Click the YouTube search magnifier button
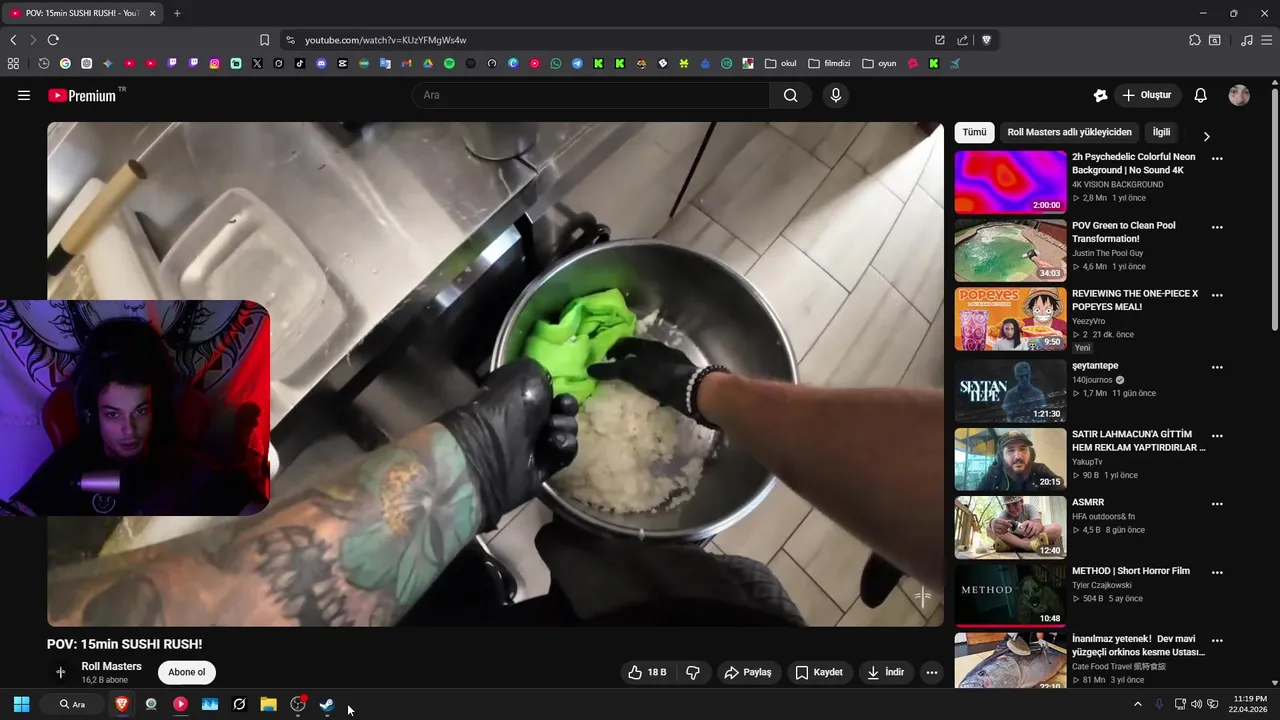 click(x=791, y=95)
